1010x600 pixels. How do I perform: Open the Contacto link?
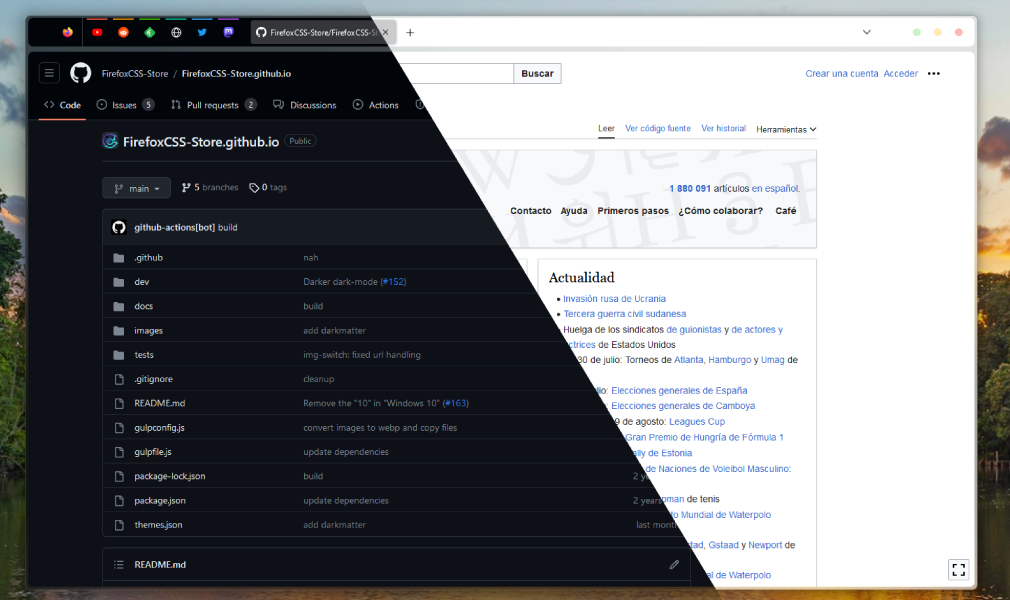coord(531,211)
